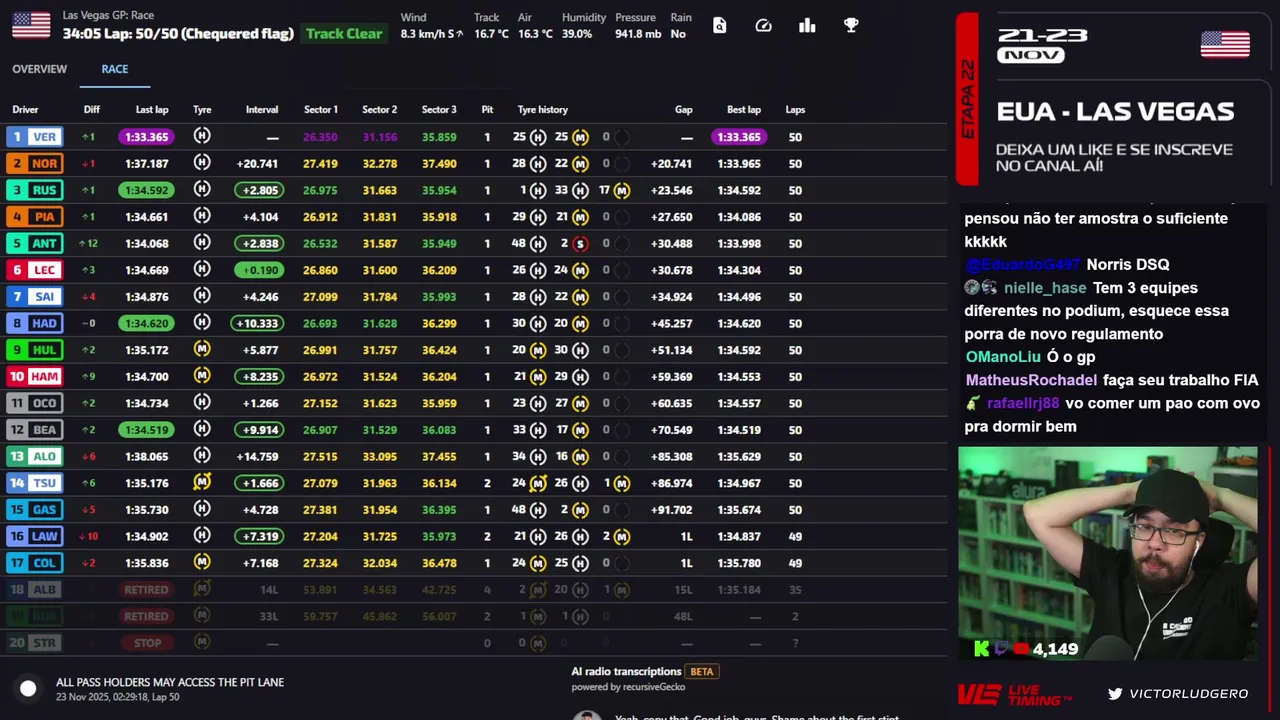Click the US flag beside Las Vegas GP title
Viewport: 1280px width, 720px height.
click(31, 25)
